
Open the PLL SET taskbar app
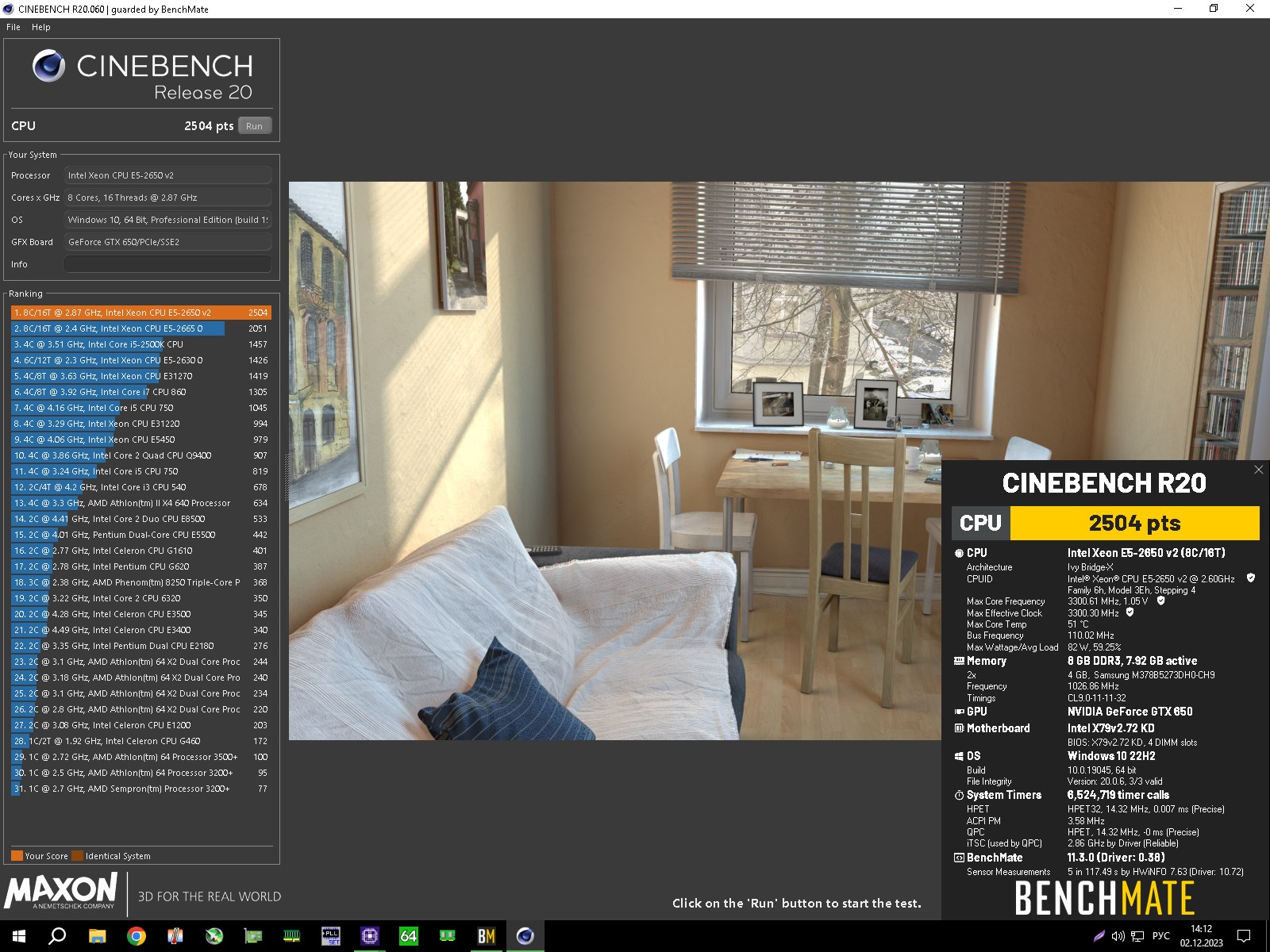[330, 936]
